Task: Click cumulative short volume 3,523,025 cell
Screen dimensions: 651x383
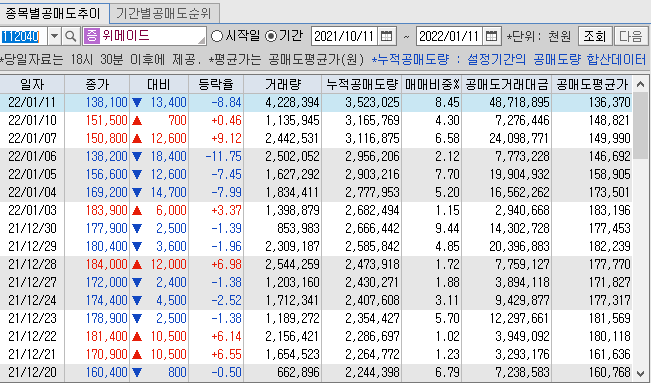Action: (362, 102)
